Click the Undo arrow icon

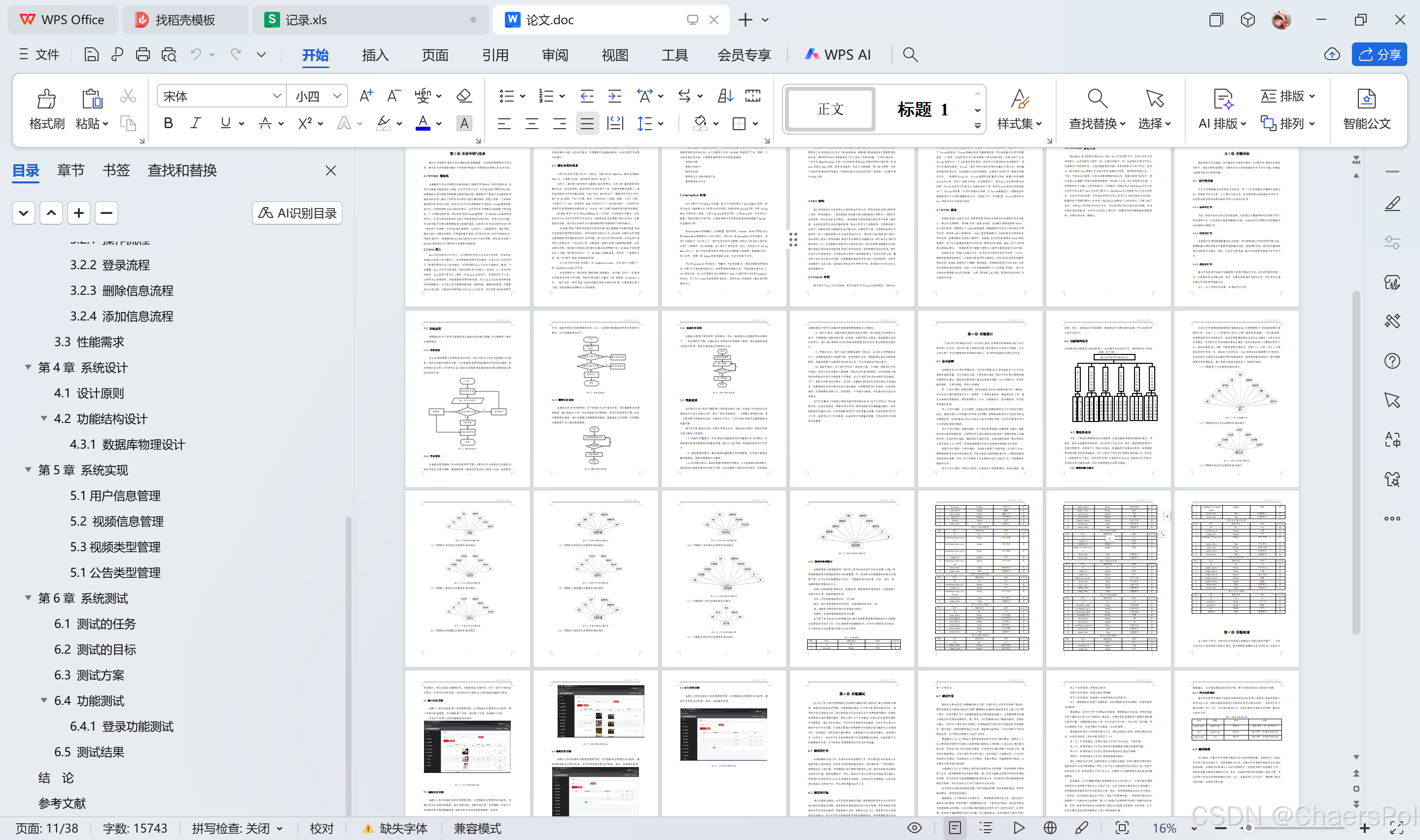tap(196, 54)
